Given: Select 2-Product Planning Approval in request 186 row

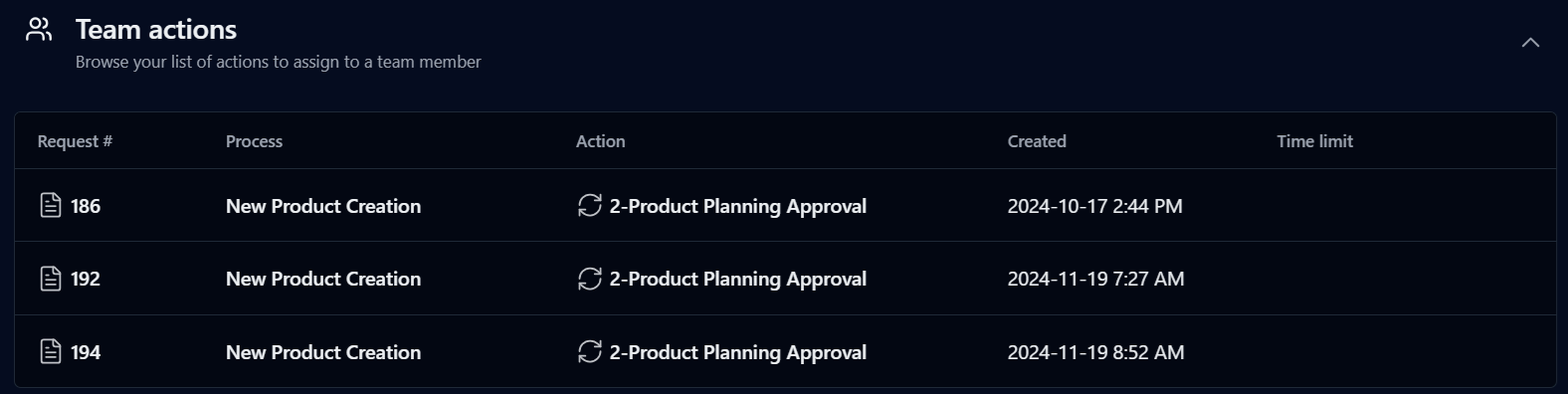Looking at the screenshot, I should (x=738, y=206).
